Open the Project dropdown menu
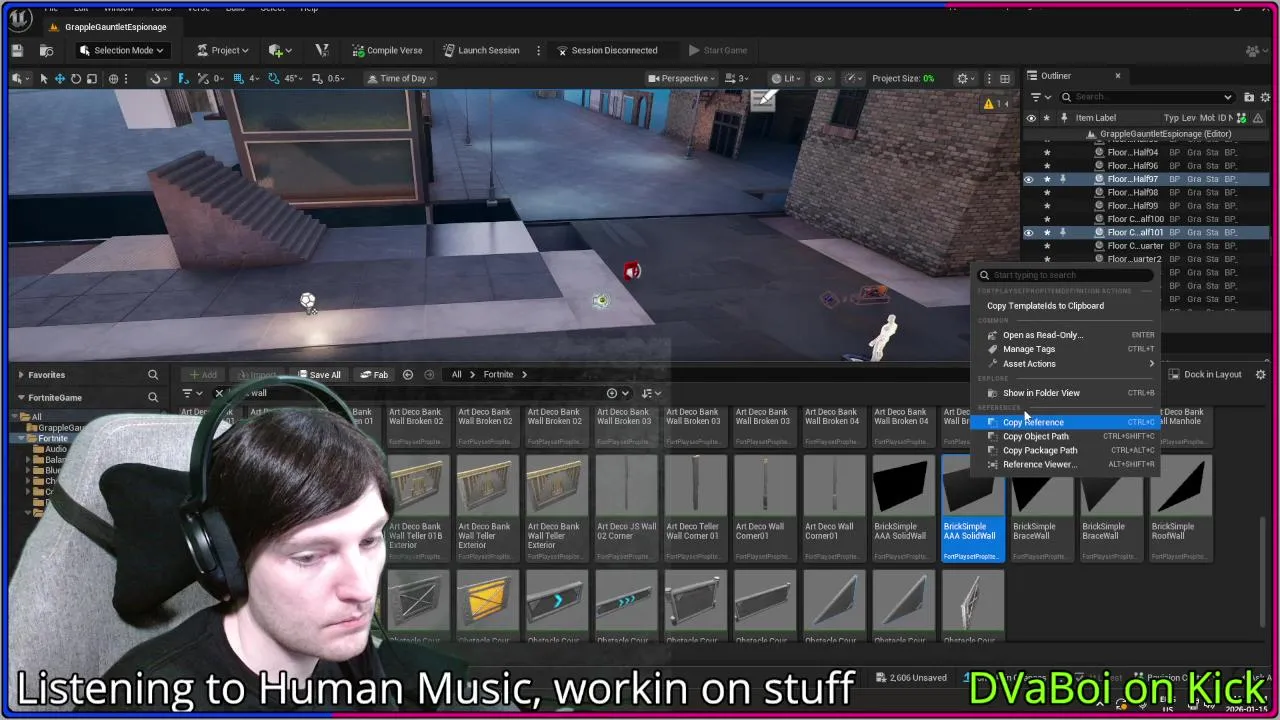Image resolution: width=1280 pixels, height=720 pixels. pyautogui.click(x=224, y=50)
